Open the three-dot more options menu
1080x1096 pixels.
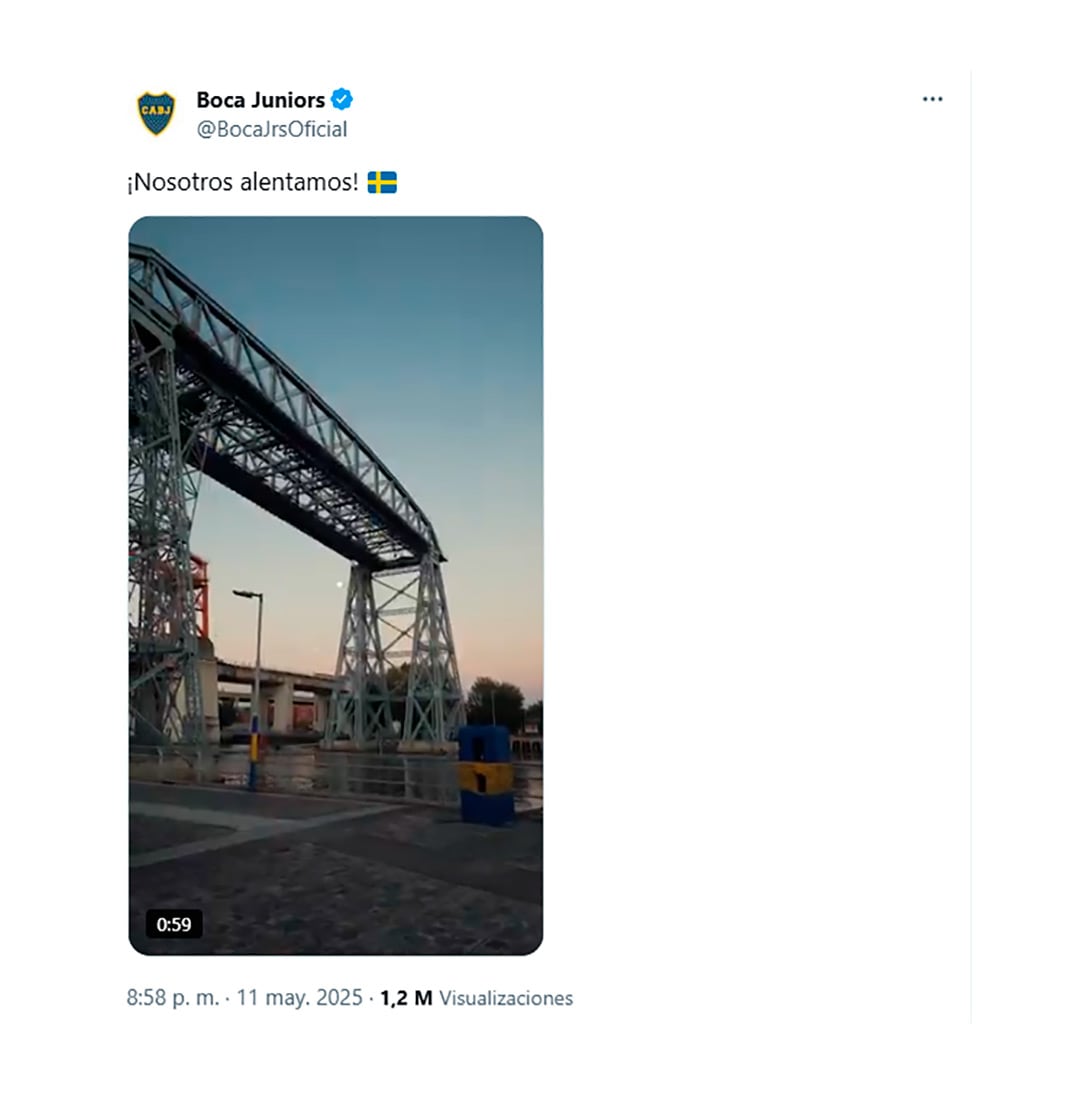click(x=933, y=99)
